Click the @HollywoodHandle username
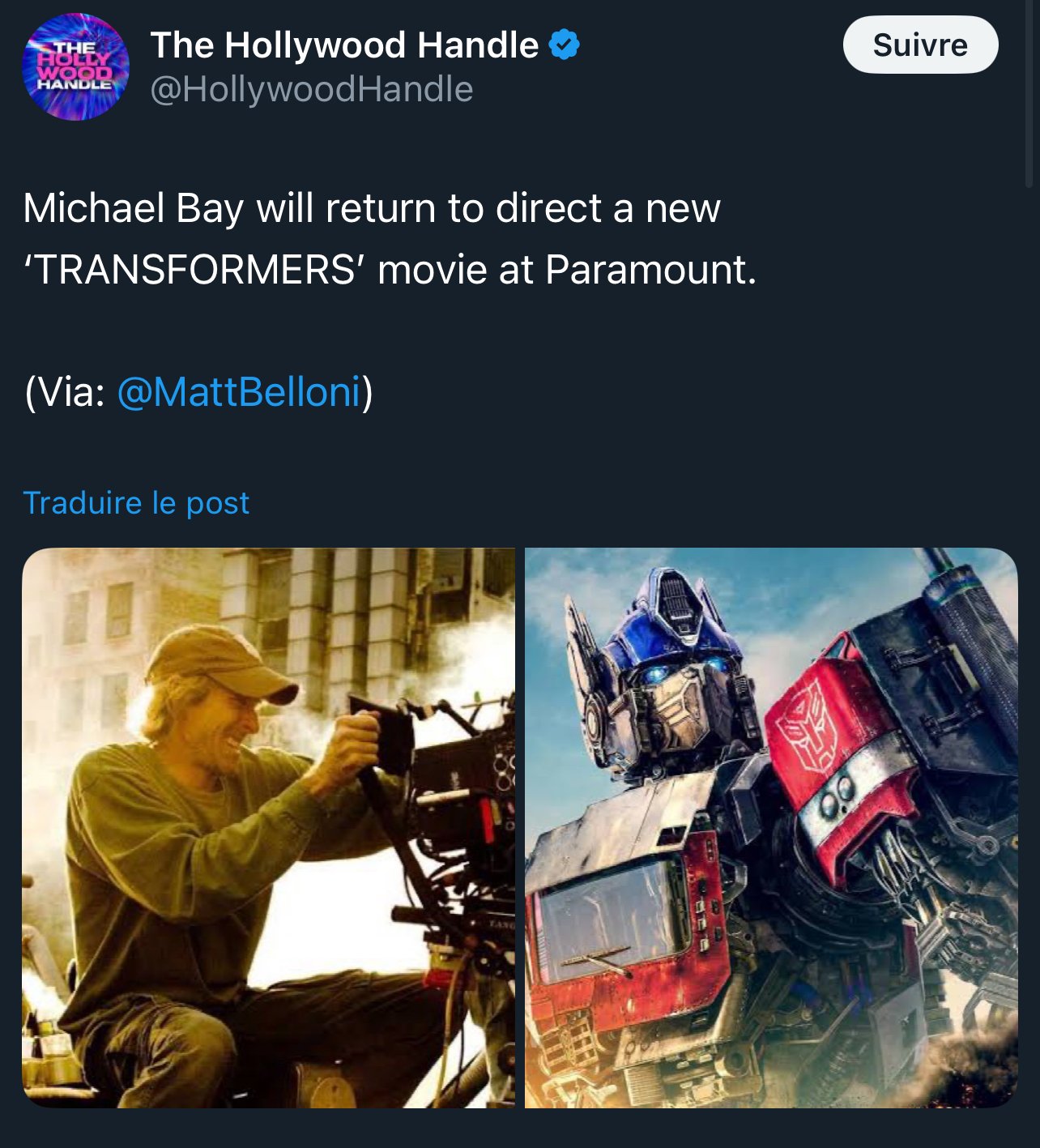Screen dimensions: 1040x1148 point(312,89)
